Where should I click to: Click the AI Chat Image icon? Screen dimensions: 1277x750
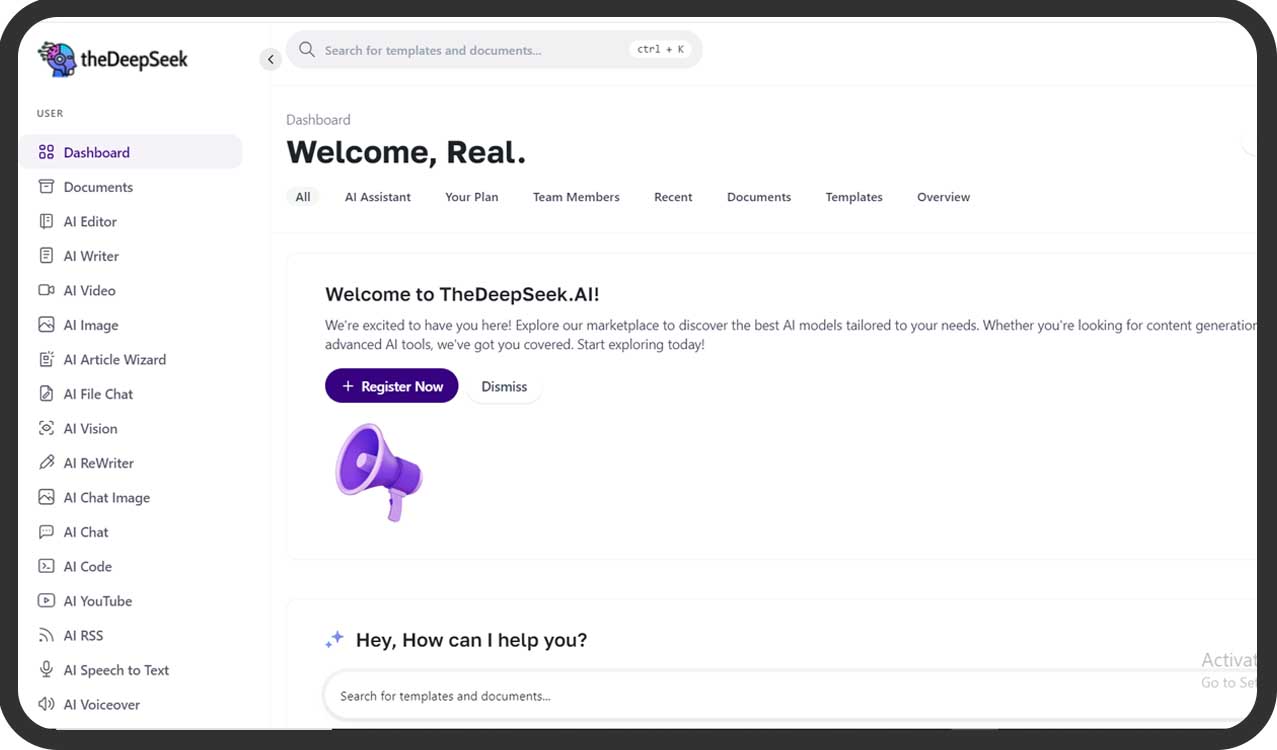click(x=46, y=497)
